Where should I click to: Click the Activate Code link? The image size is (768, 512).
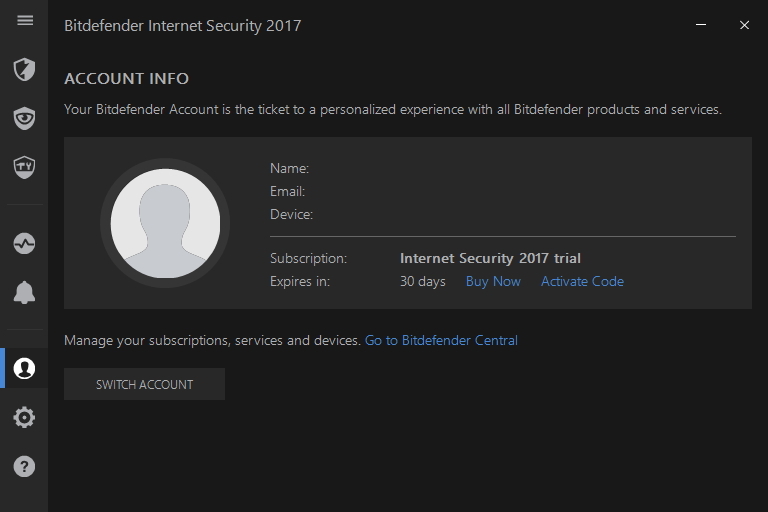click(582, 282)
